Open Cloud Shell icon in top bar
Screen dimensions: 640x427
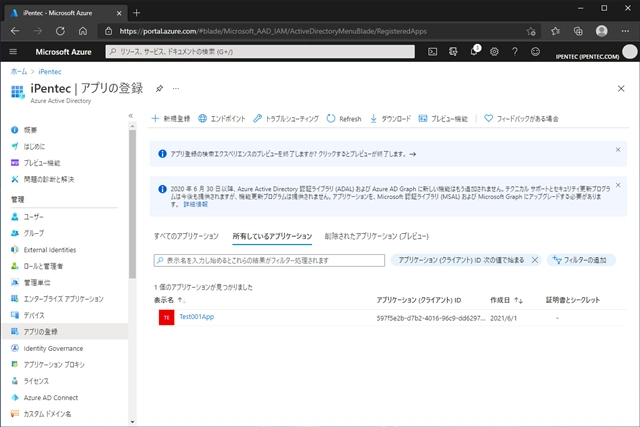432,52
